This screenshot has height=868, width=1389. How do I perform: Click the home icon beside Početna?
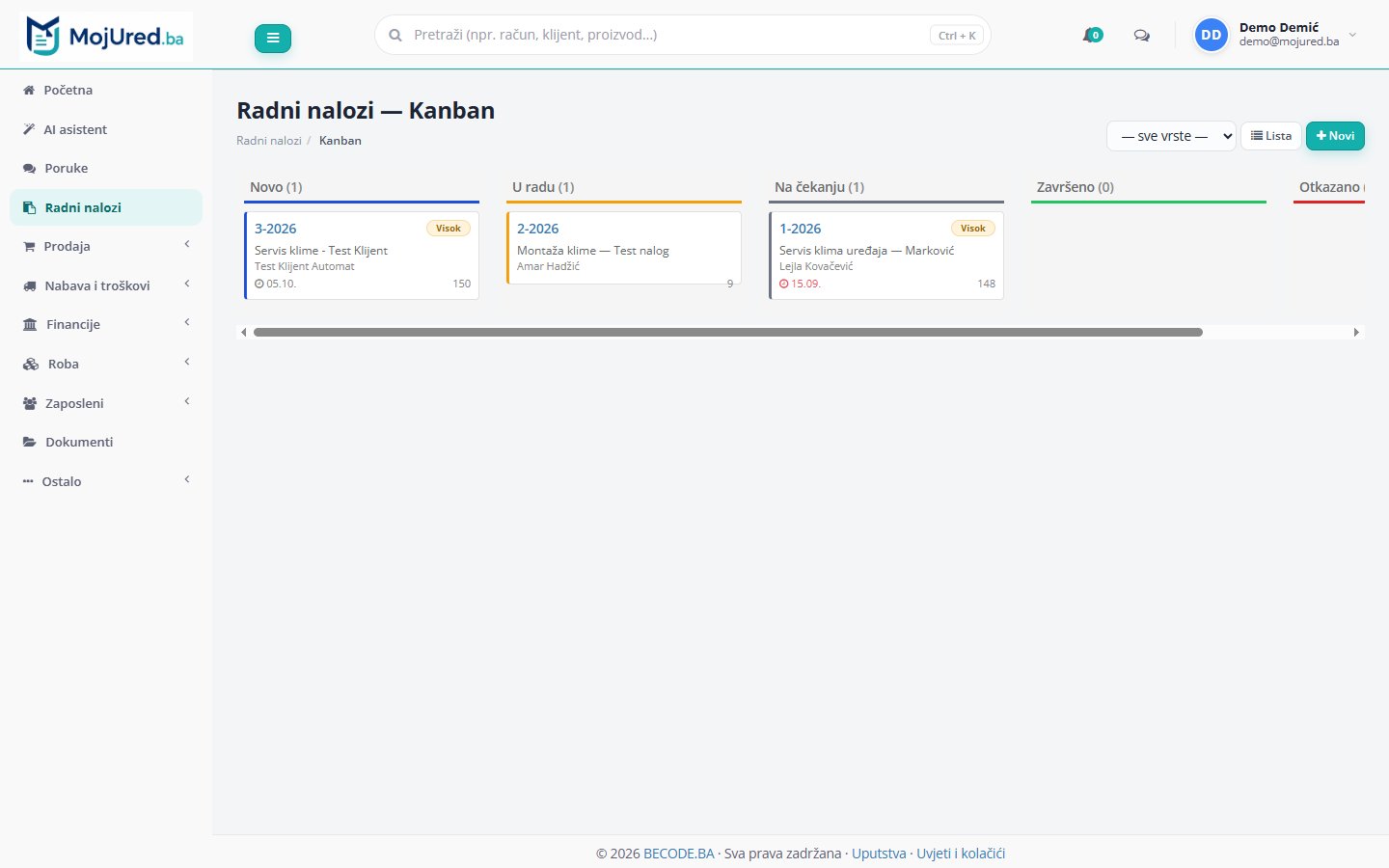[x=29, y=90]
